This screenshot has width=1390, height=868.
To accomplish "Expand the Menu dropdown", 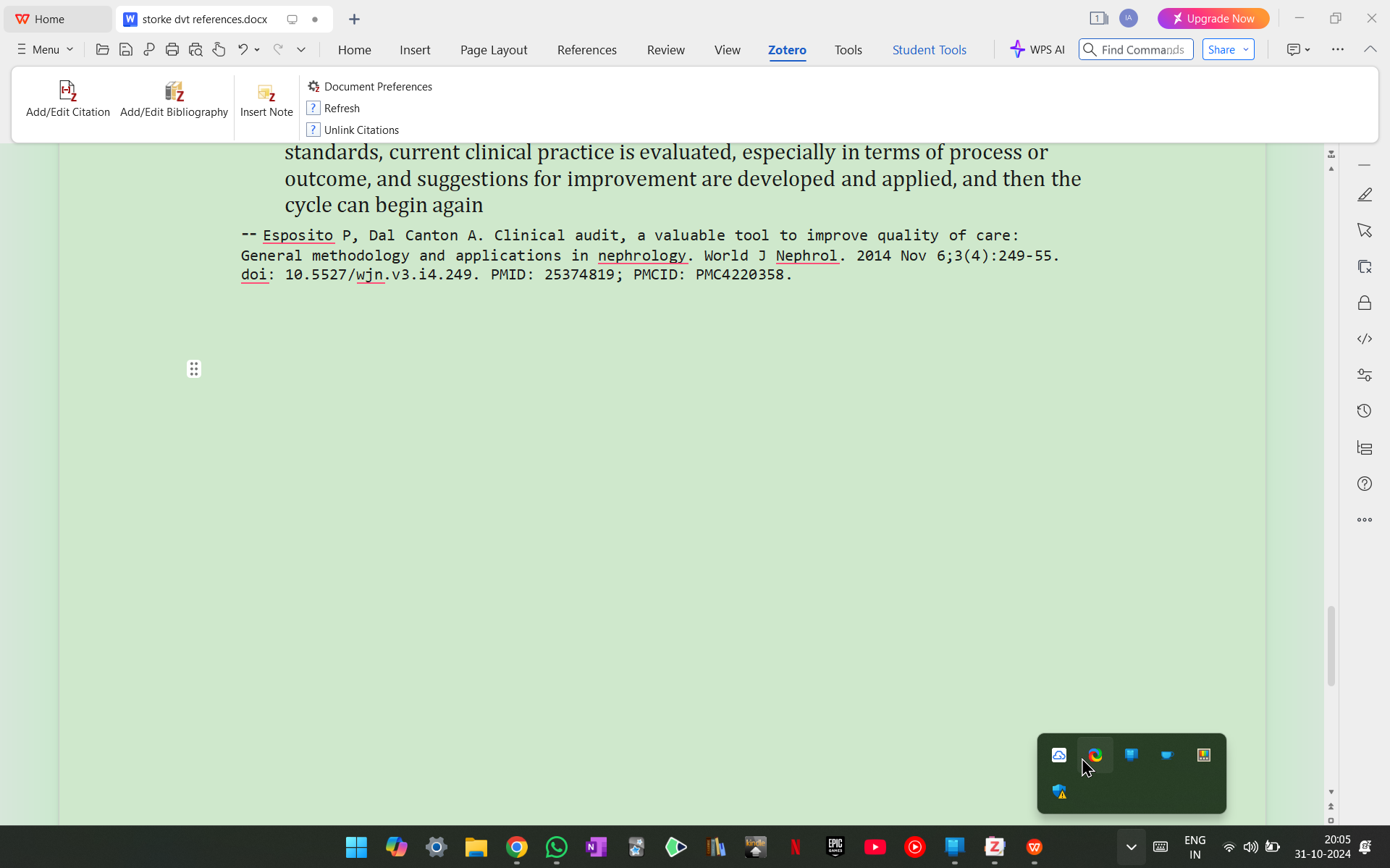I will point(45,50).
